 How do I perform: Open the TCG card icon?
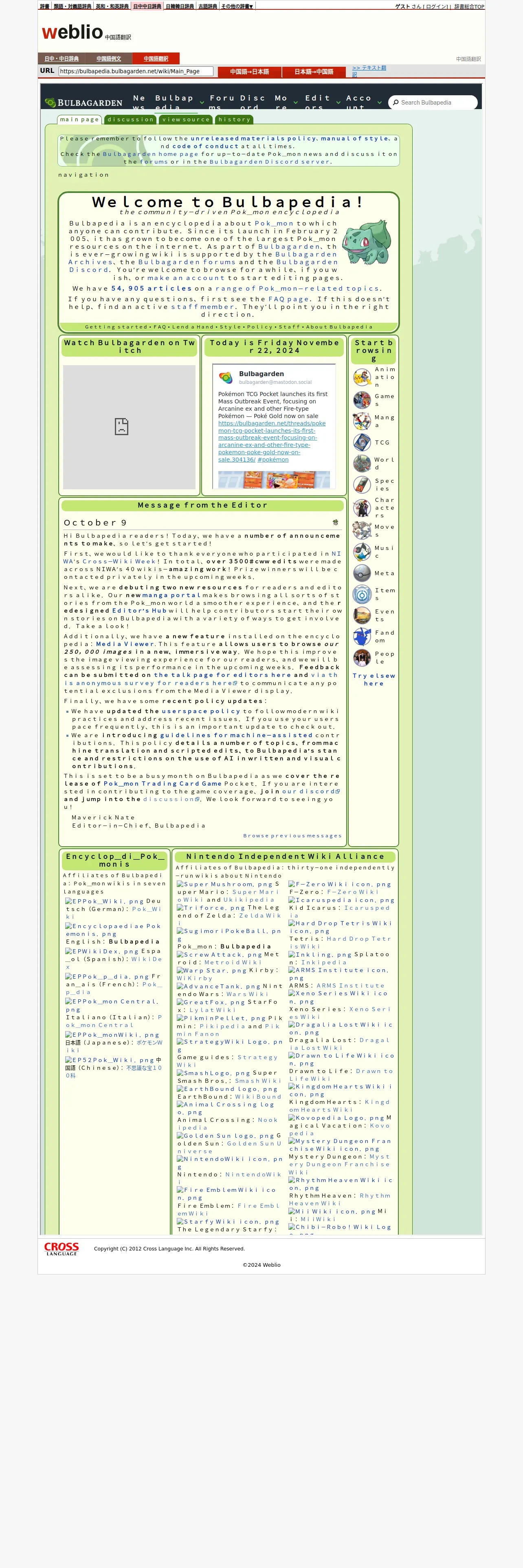[362, 442]
